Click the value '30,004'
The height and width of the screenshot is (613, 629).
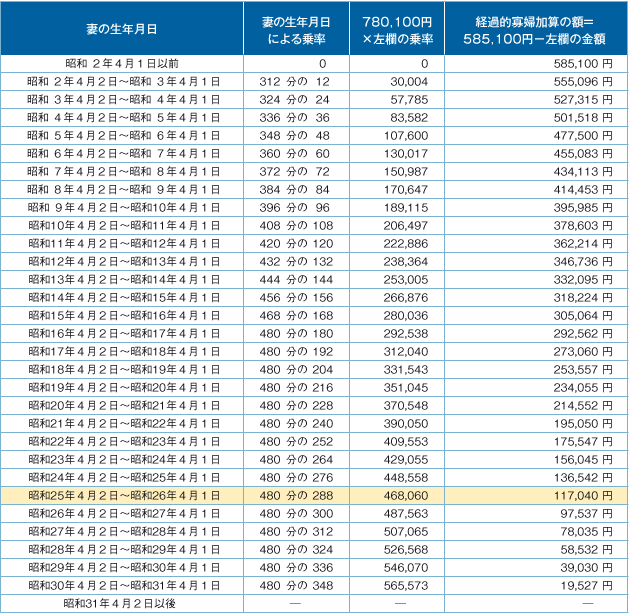click(409, 82)
